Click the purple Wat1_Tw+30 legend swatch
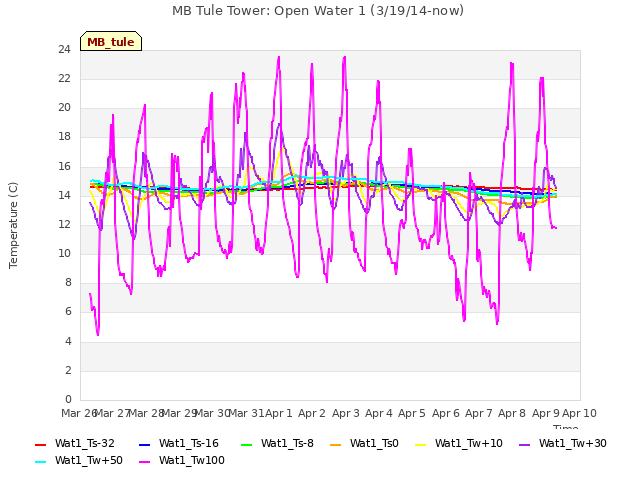 point(524,444)
